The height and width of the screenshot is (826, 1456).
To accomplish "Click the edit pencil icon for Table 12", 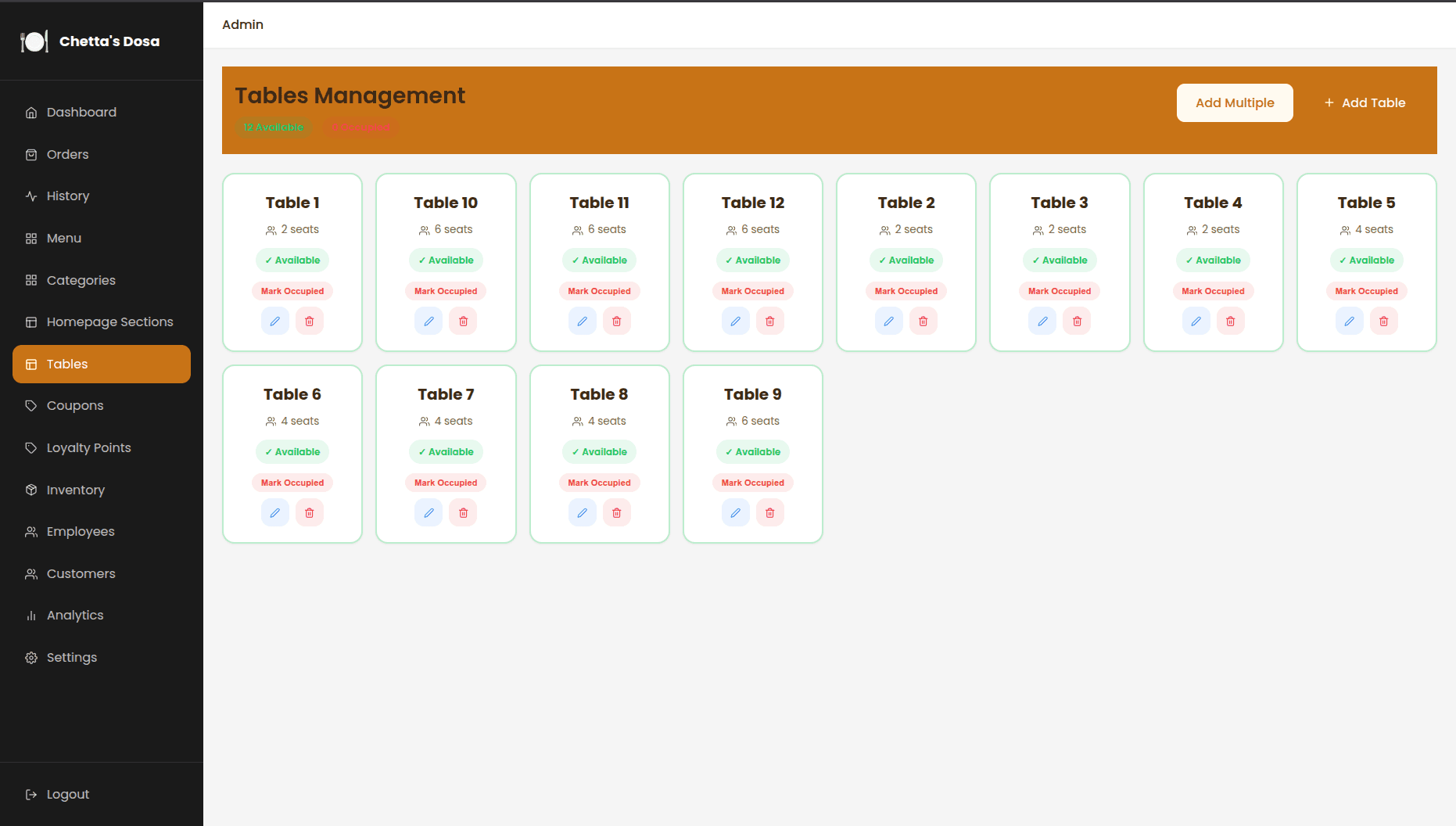I will pos(735,321).
